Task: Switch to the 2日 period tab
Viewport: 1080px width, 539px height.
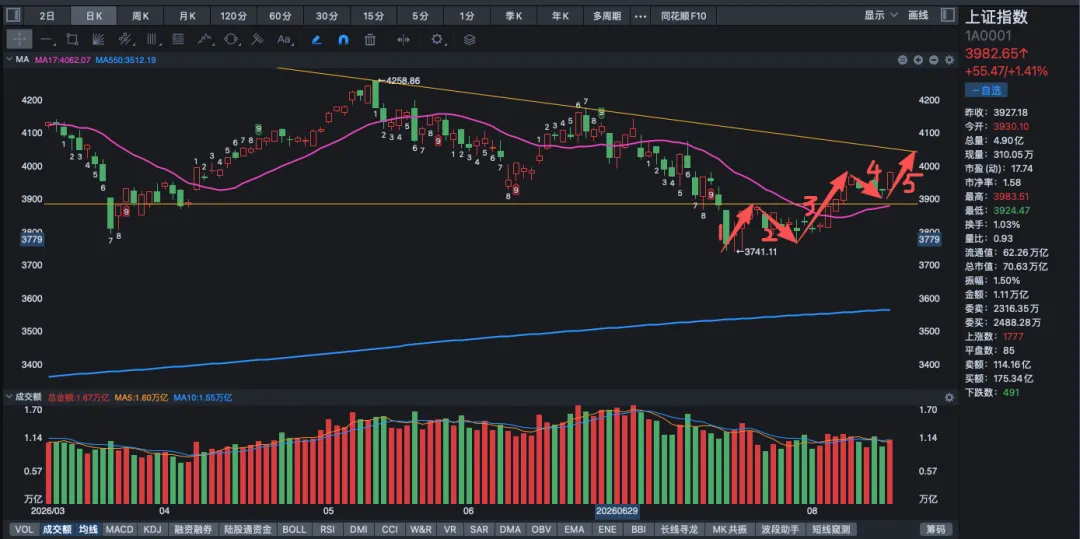Action: (46, 15)
